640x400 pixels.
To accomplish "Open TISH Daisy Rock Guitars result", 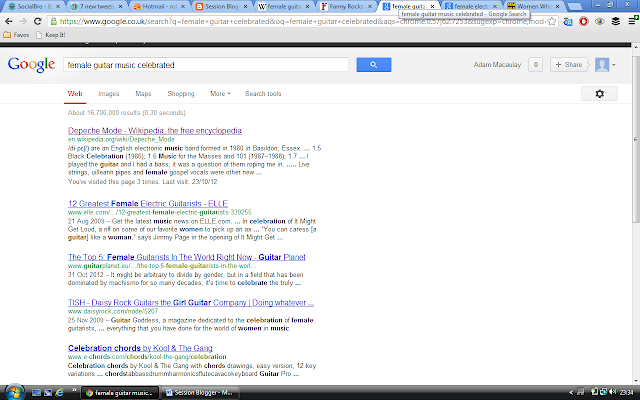I will (x=191, y=302).
